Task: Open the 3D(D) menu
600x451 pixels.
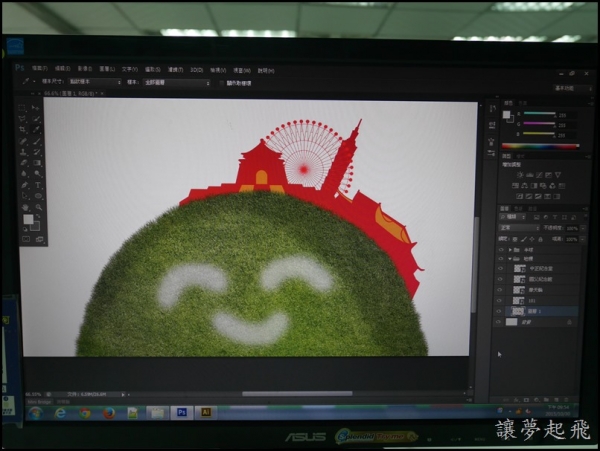Action: pyautogui.click(x=197, y=70)
